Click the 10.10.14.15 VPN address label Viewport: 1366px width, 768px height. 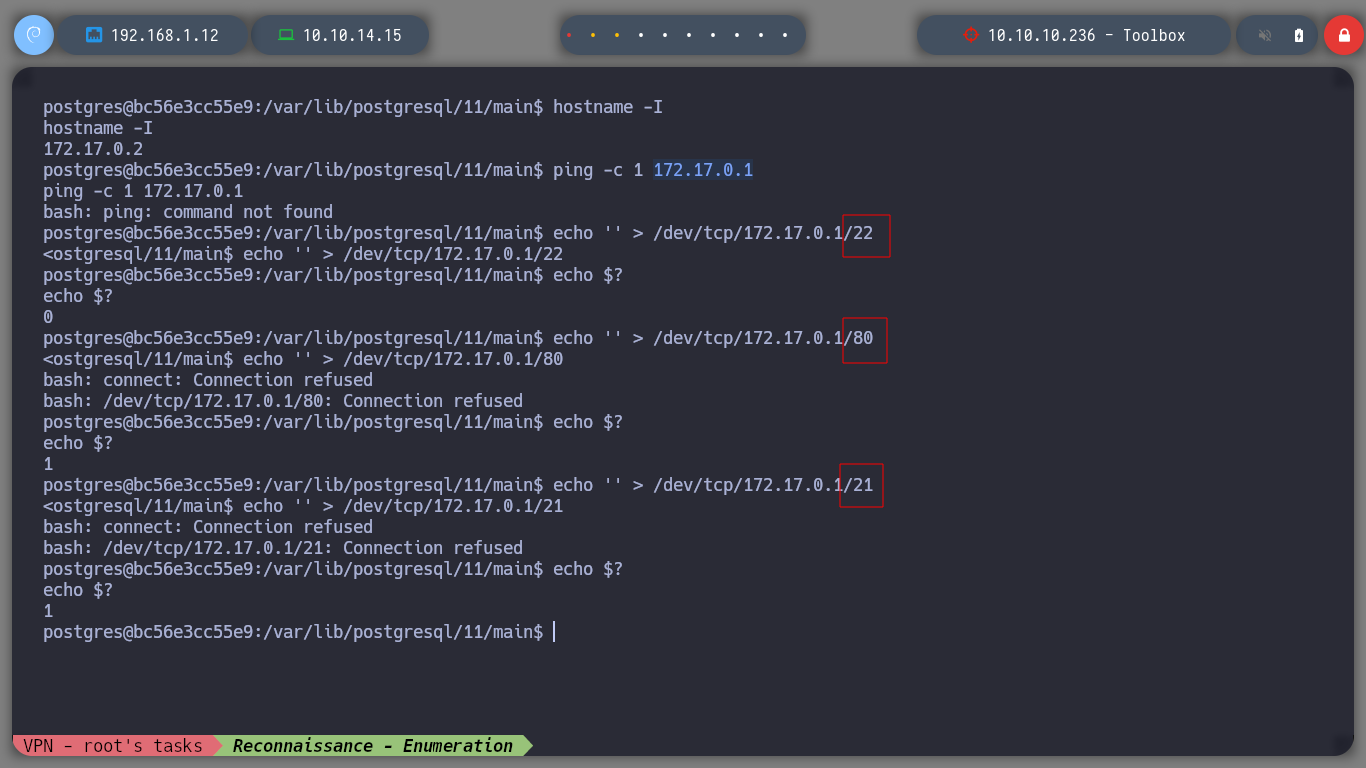click(x=352, y=35)
